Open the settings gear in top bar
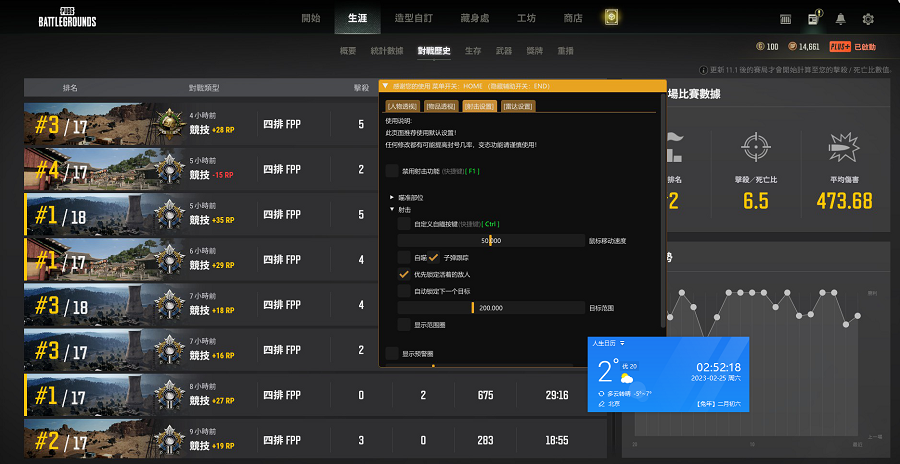Image resolution: width=900 pixels, height=464 pixels. 868,19
